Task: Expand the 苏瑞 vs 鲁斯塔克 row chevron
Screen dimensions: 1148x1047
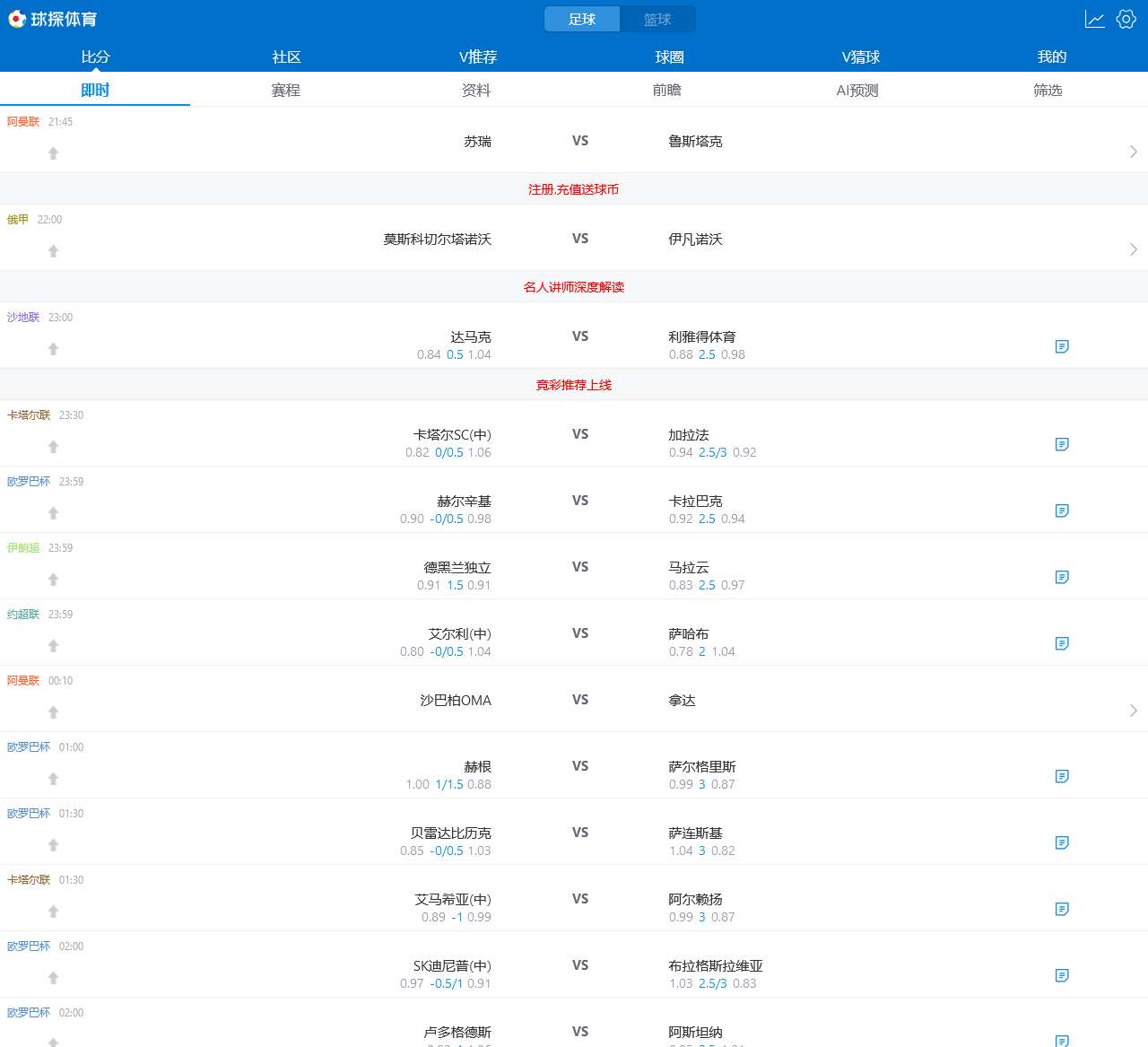Action: [x=1134, y=152]
